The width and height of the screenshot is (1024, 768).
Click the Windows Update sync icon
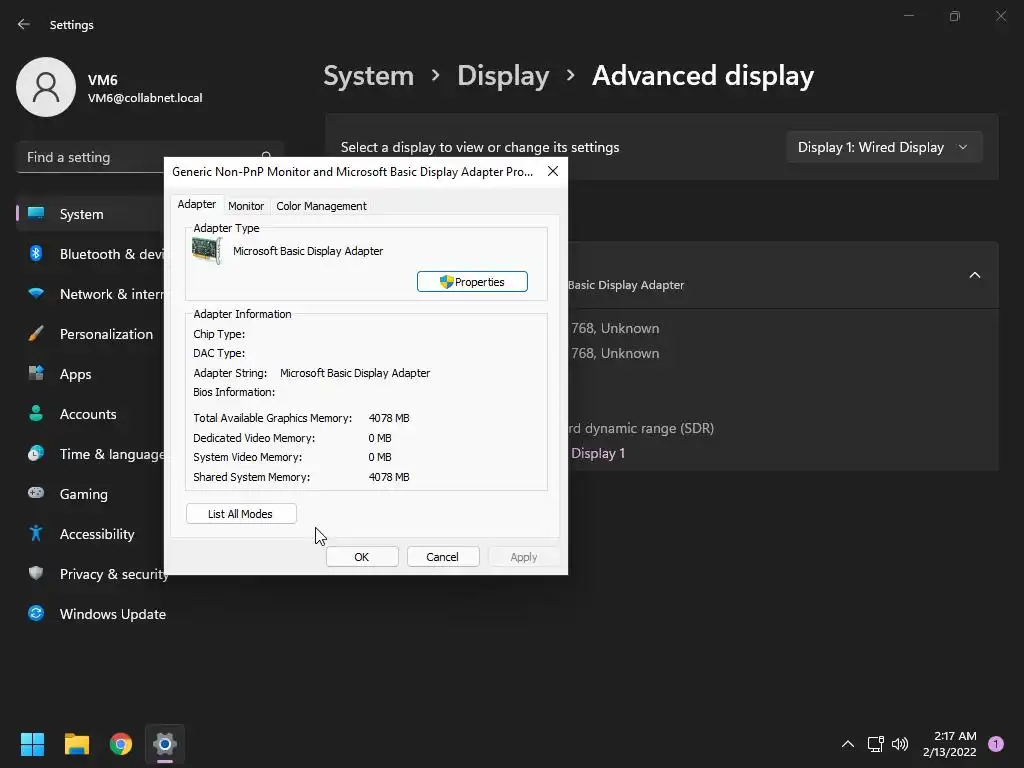[36, 613]
